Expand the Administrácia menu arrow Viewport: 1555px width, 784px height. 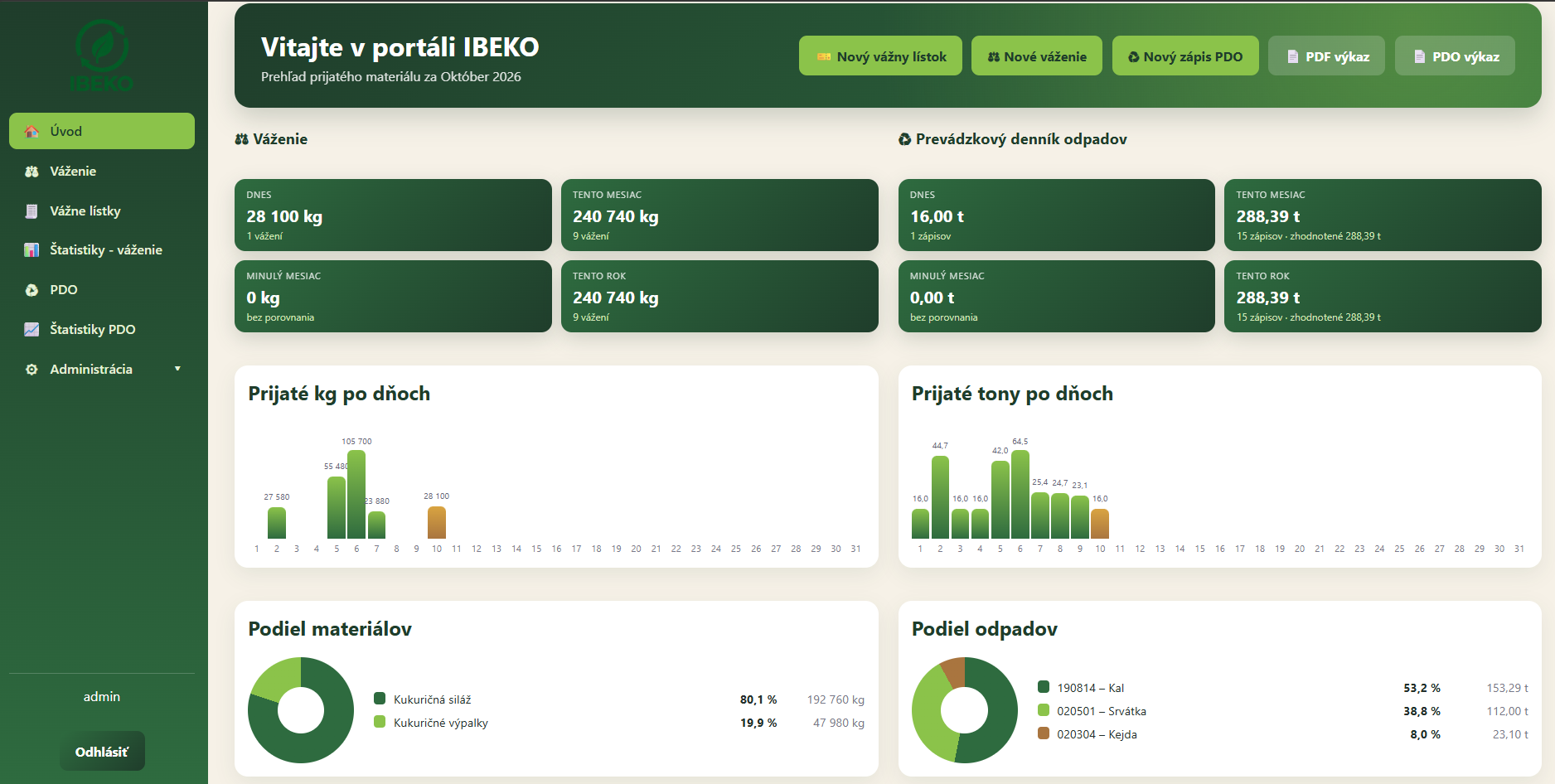click(177, 369)
